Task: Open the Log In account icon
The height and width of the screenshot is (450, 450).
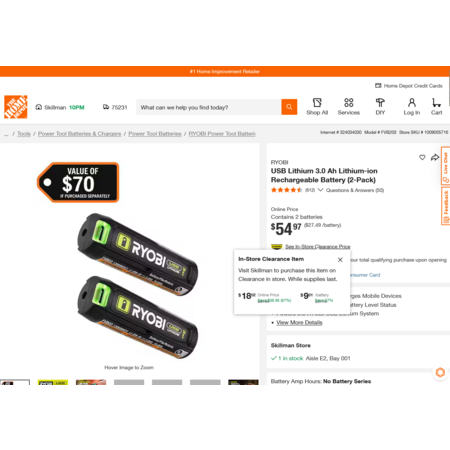Action: tap(412, 107)
